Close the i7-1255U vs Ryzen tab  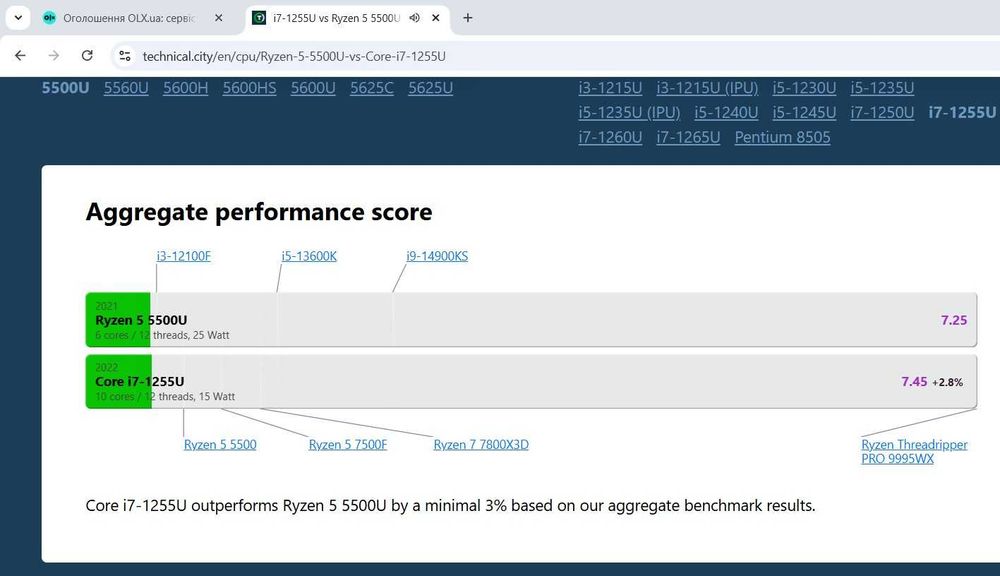[x=436, y=18]
